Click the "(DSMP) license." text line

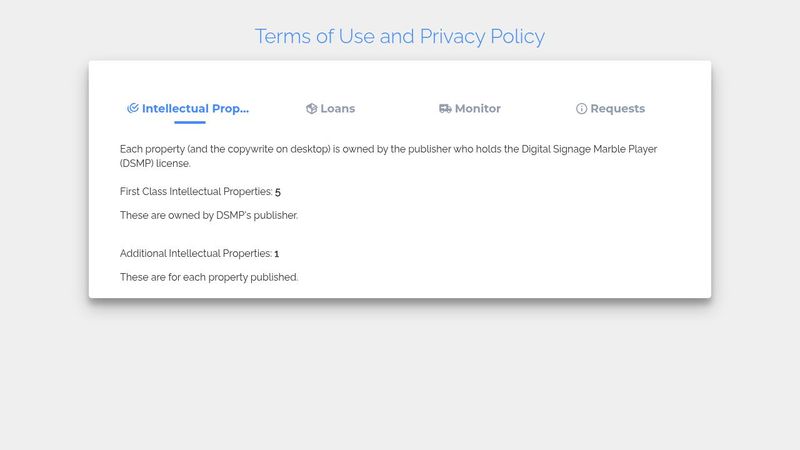pos(155,163)
